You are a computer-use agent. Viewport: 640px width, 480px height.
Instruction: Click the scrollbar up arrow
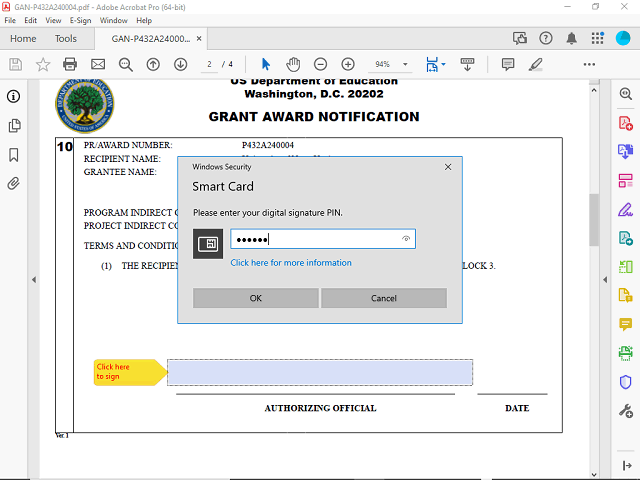coord(594,90)
